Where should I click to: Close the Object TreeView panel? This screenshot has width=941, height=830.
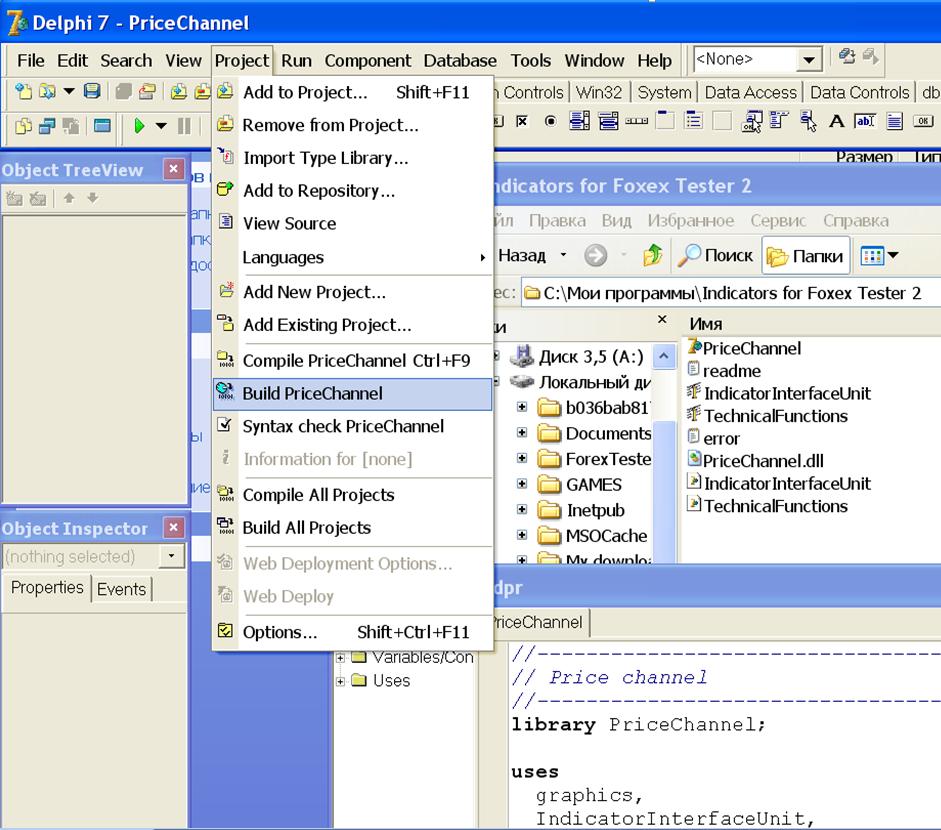point(173,170)
